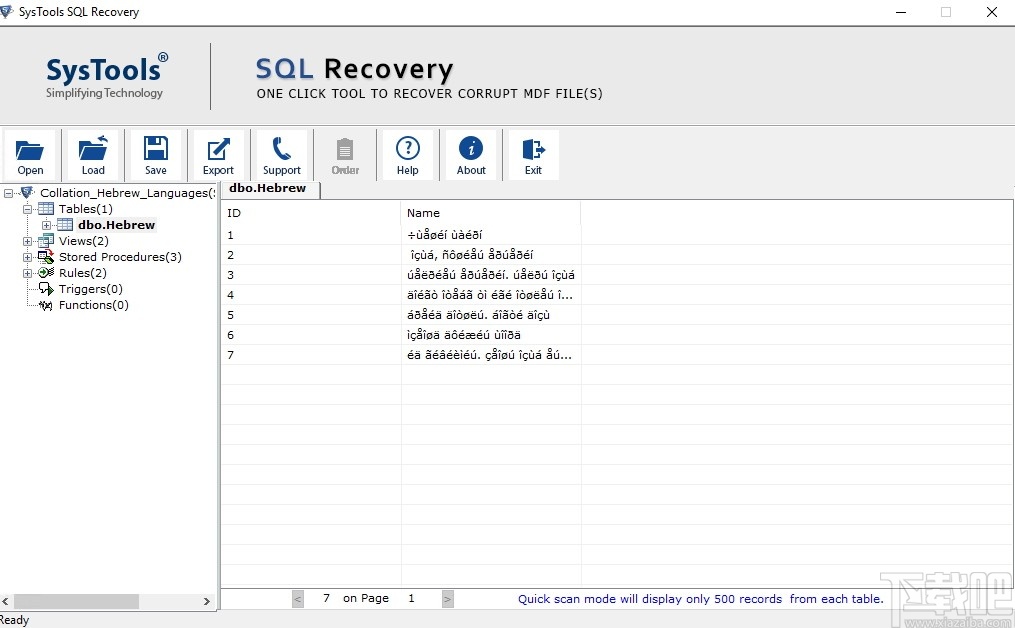Collapse the Tables(1) tree branch
The height and width of the screenshot is (628, 1015).
click(x=28, y=209)
